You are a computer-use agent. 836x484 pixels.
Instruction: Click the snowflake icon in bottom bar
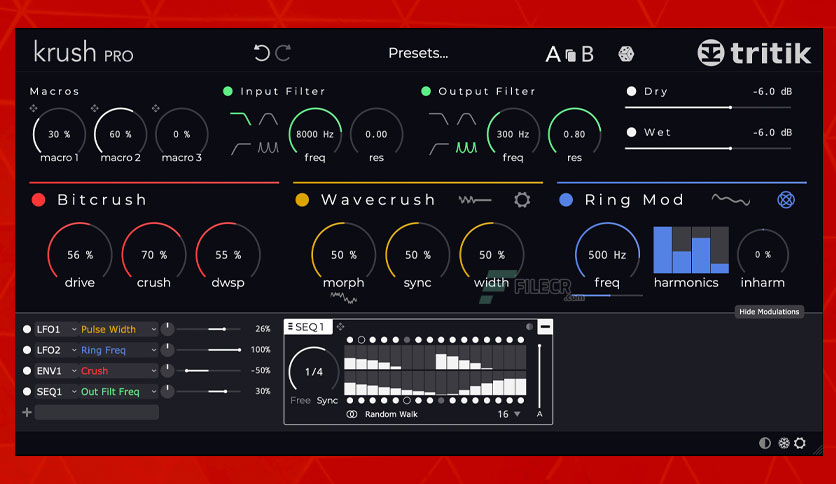(x=783, y=443)
